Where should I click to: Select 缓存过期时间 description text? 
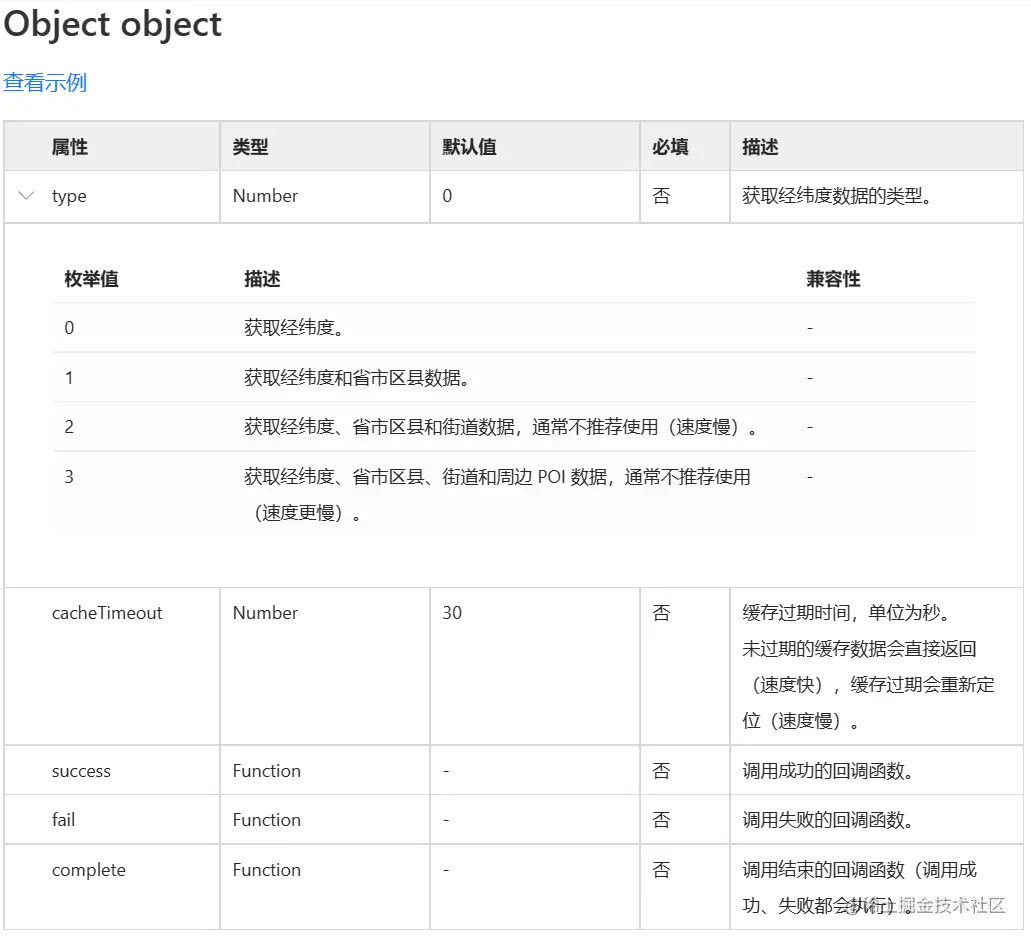tap(868, 667)
